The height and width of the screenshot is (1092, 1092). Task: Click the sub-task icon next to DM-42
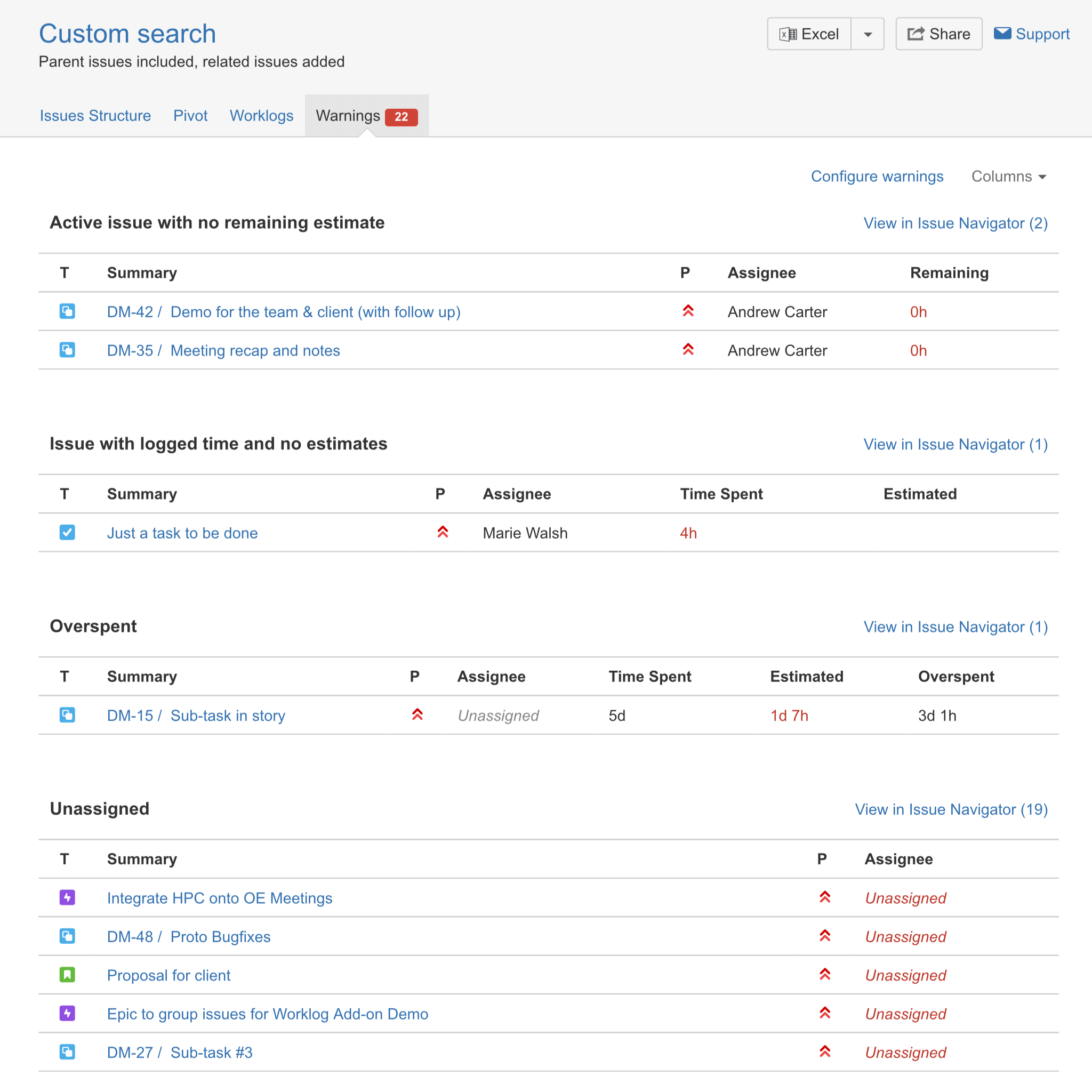coord(67,311)
